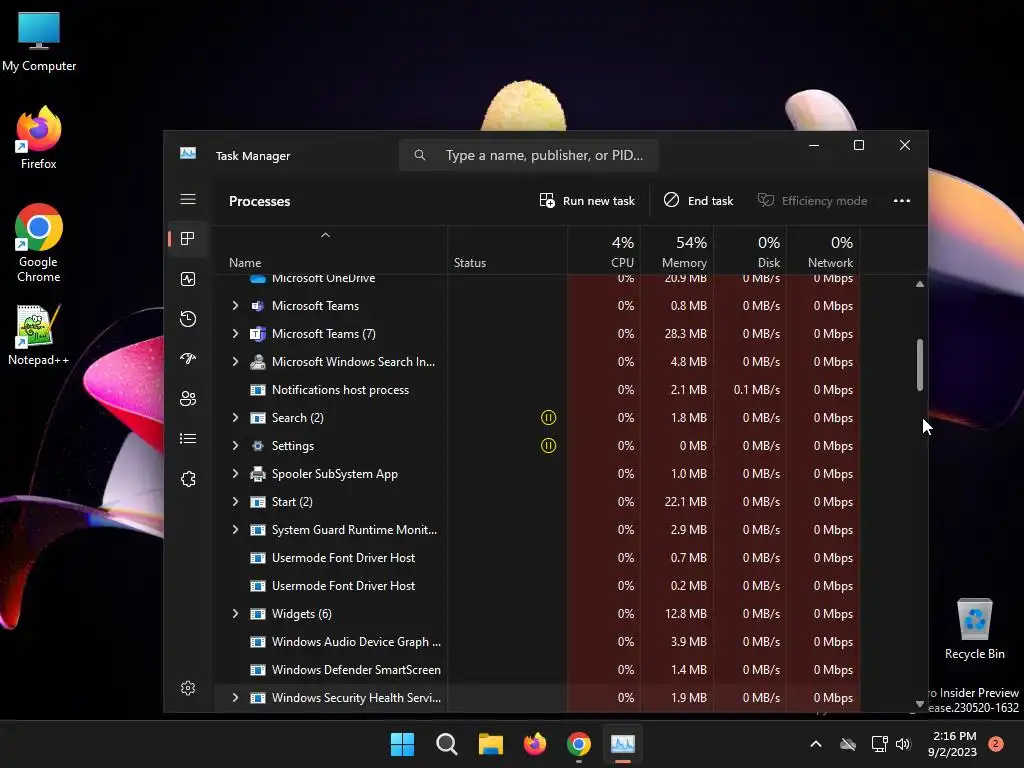Open taskbar Search icon
The image size is (1024, 768).
447,744
